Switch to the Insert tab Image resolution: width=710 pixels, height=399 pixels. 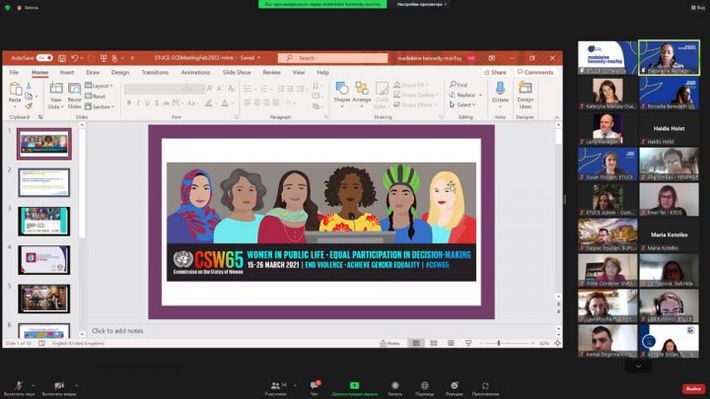click(67, 72)
